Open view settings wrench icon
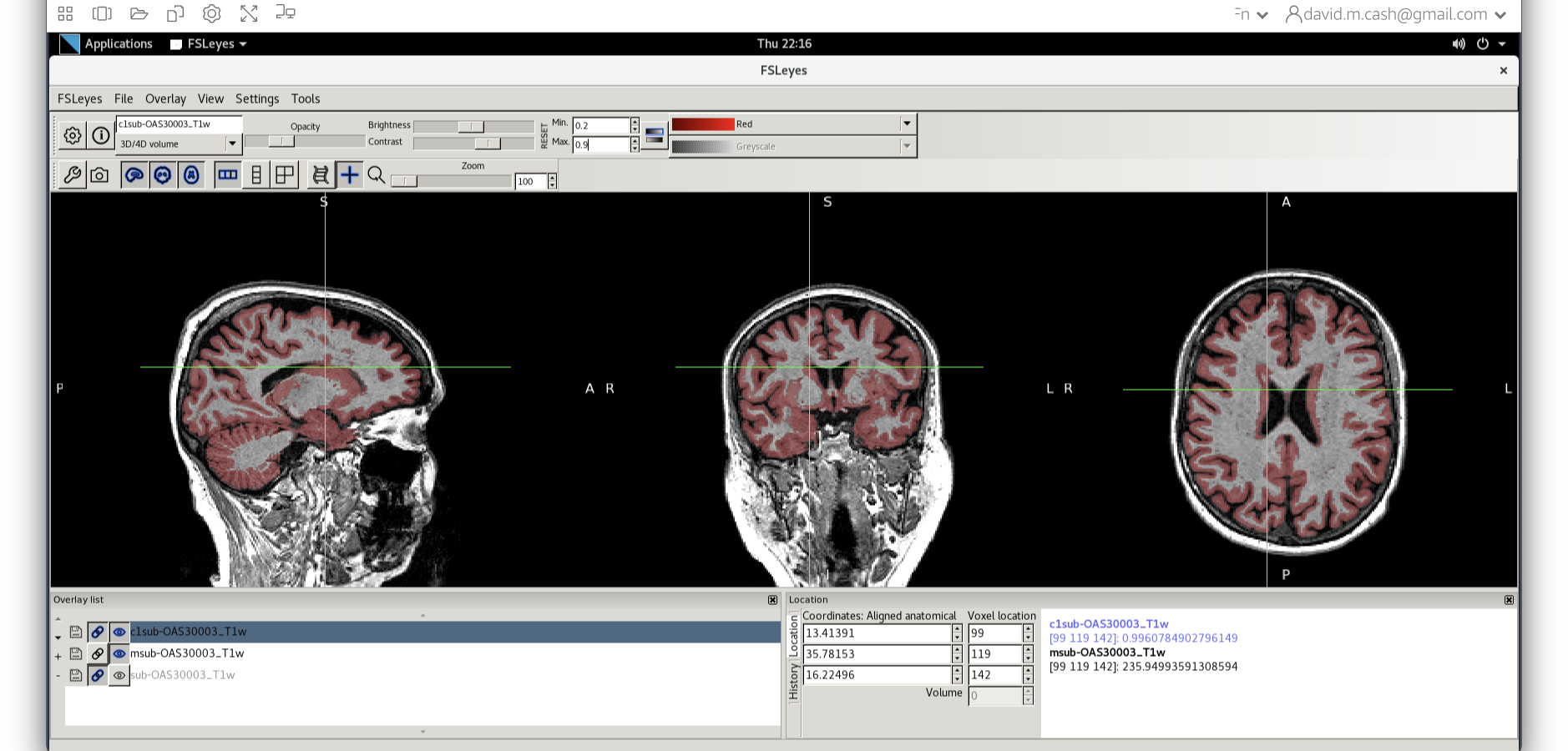 pos(72,175)
